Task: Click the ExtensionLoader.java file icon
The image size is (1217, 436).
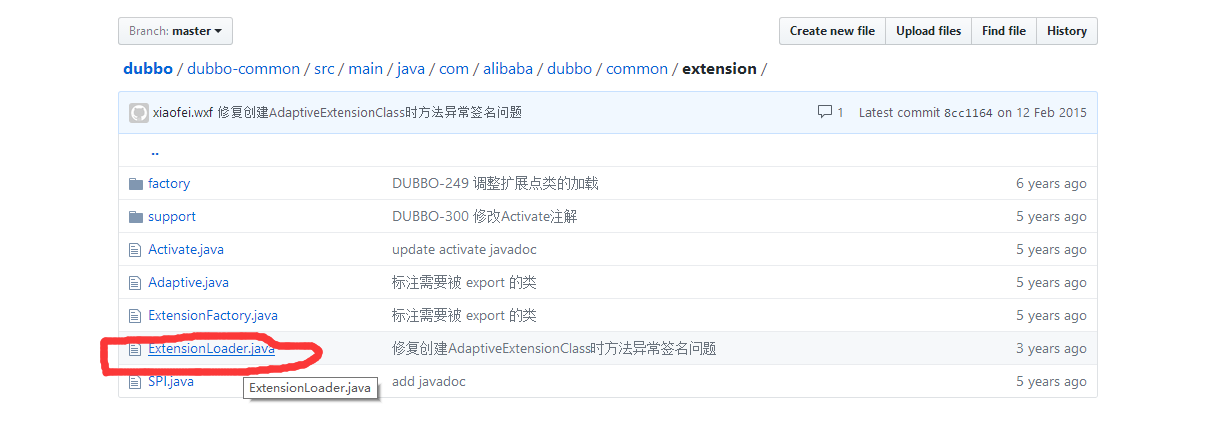Action: 136,349
